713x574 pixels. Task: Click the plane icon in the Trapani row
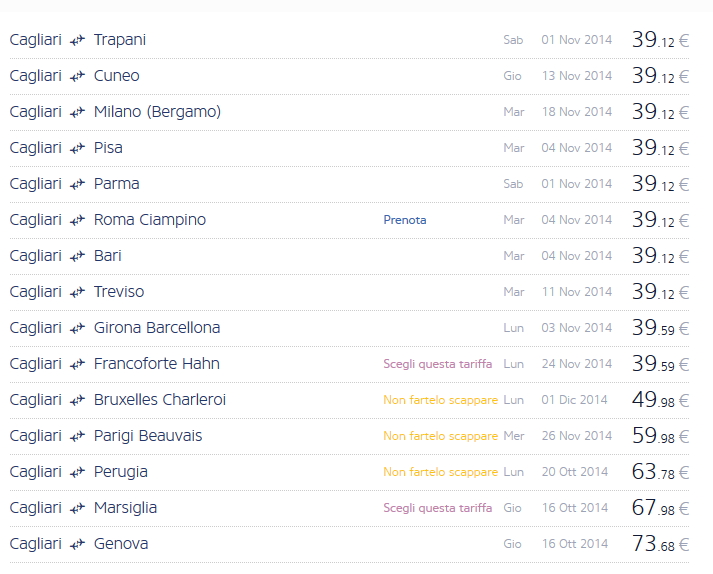click(x=77, y=41)
